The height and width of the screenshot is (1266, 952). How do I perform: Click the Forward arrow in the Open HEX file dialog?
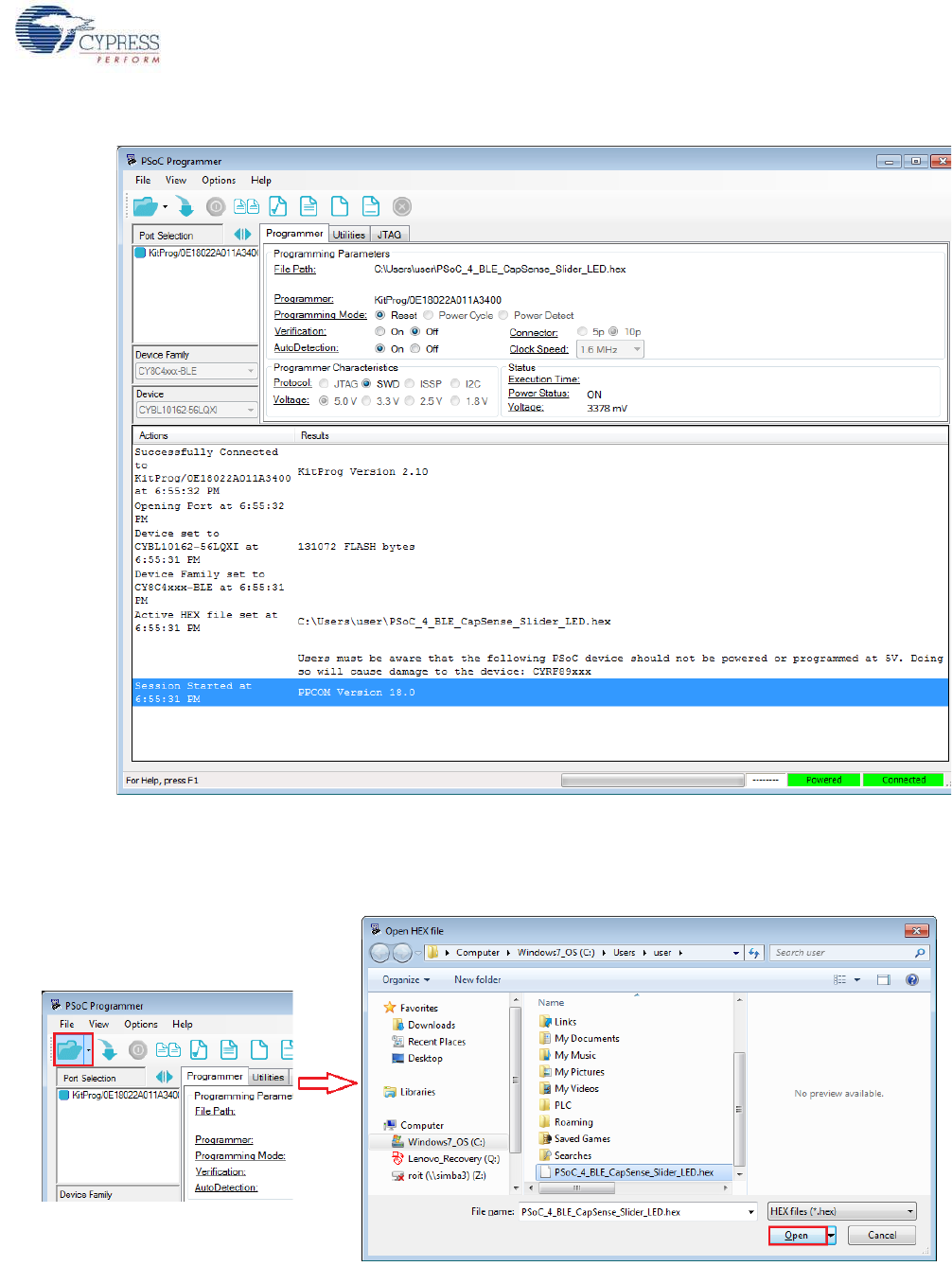[x=402, y=953]
